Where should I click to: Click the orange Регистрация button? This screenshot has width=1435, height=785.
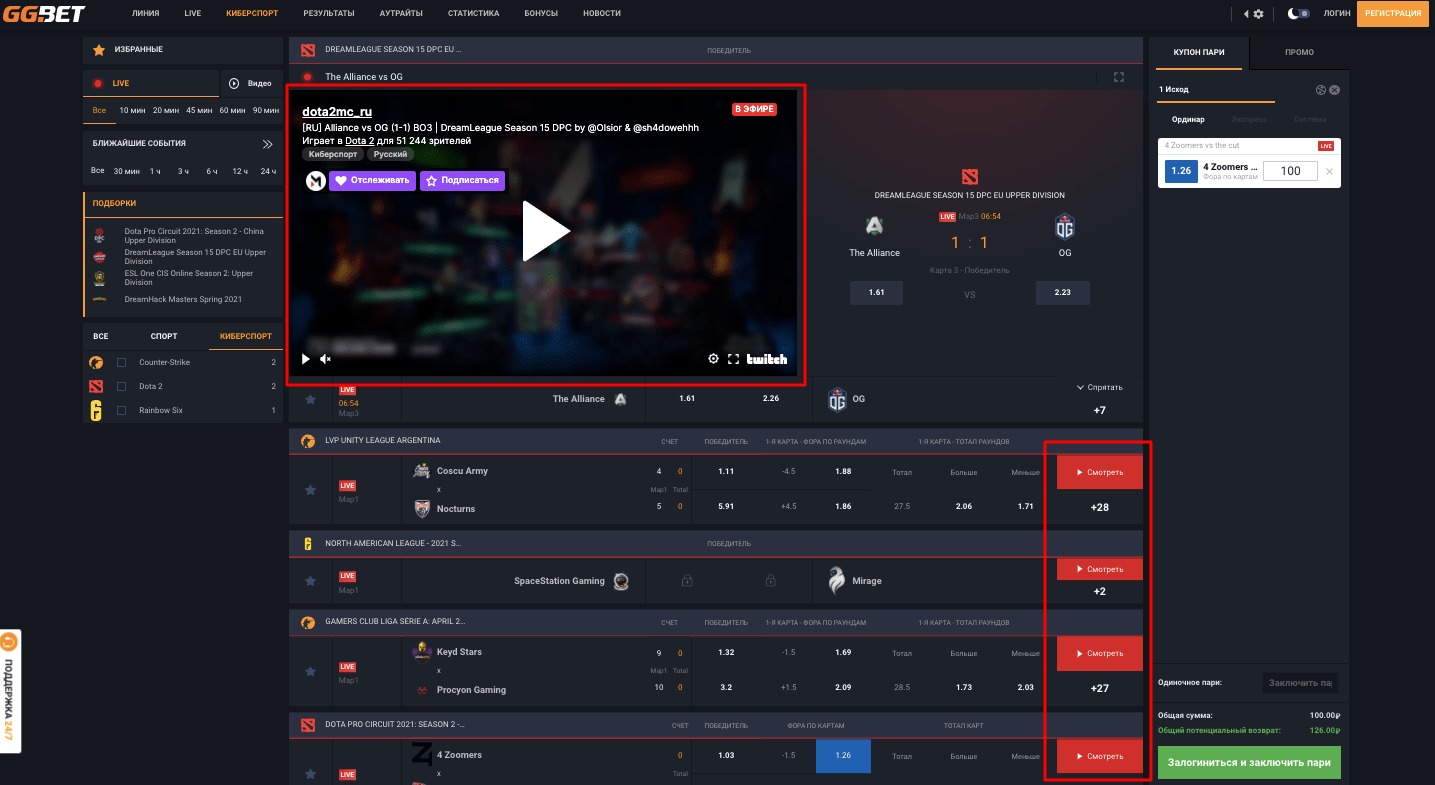point(1393,14)
